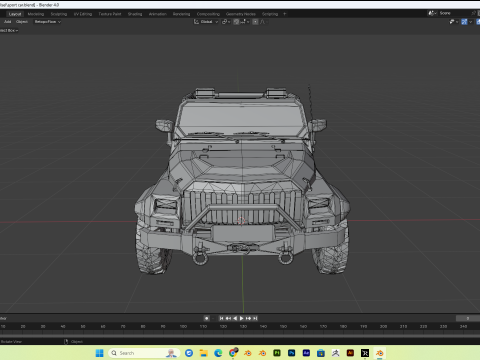
Task: Open the Modeling workspace tab
Action: click(36, 14)
